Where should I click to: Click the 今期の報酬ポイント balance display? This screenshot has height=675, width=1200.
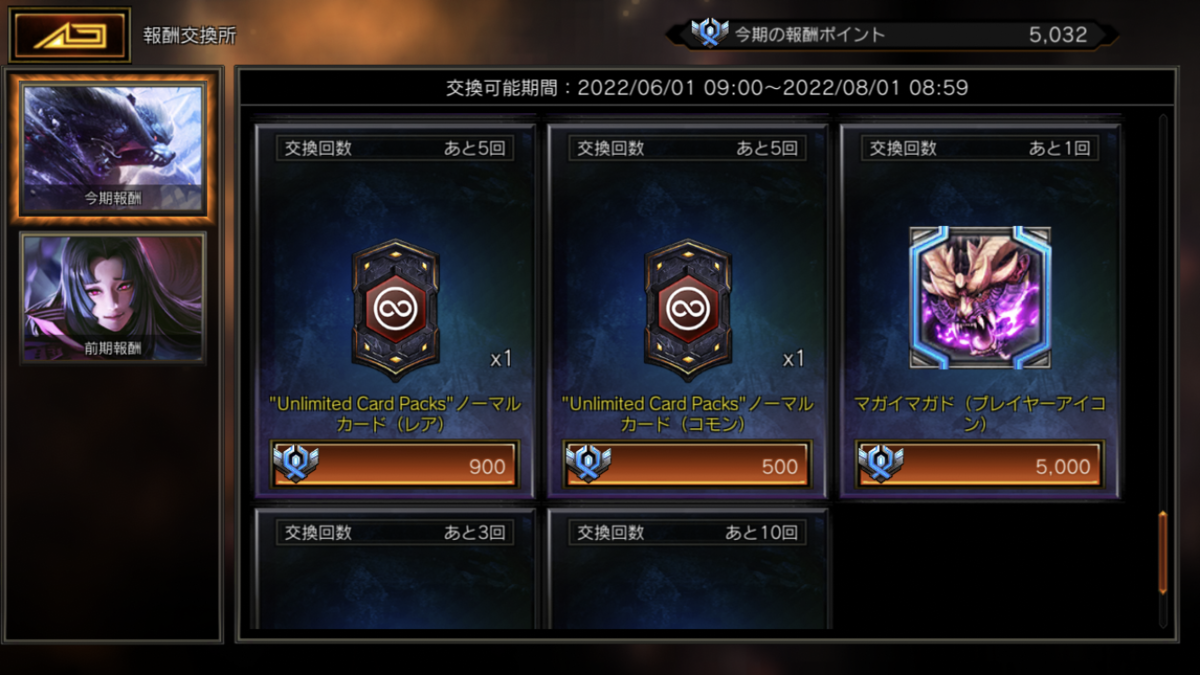click(x=892, y=34)
